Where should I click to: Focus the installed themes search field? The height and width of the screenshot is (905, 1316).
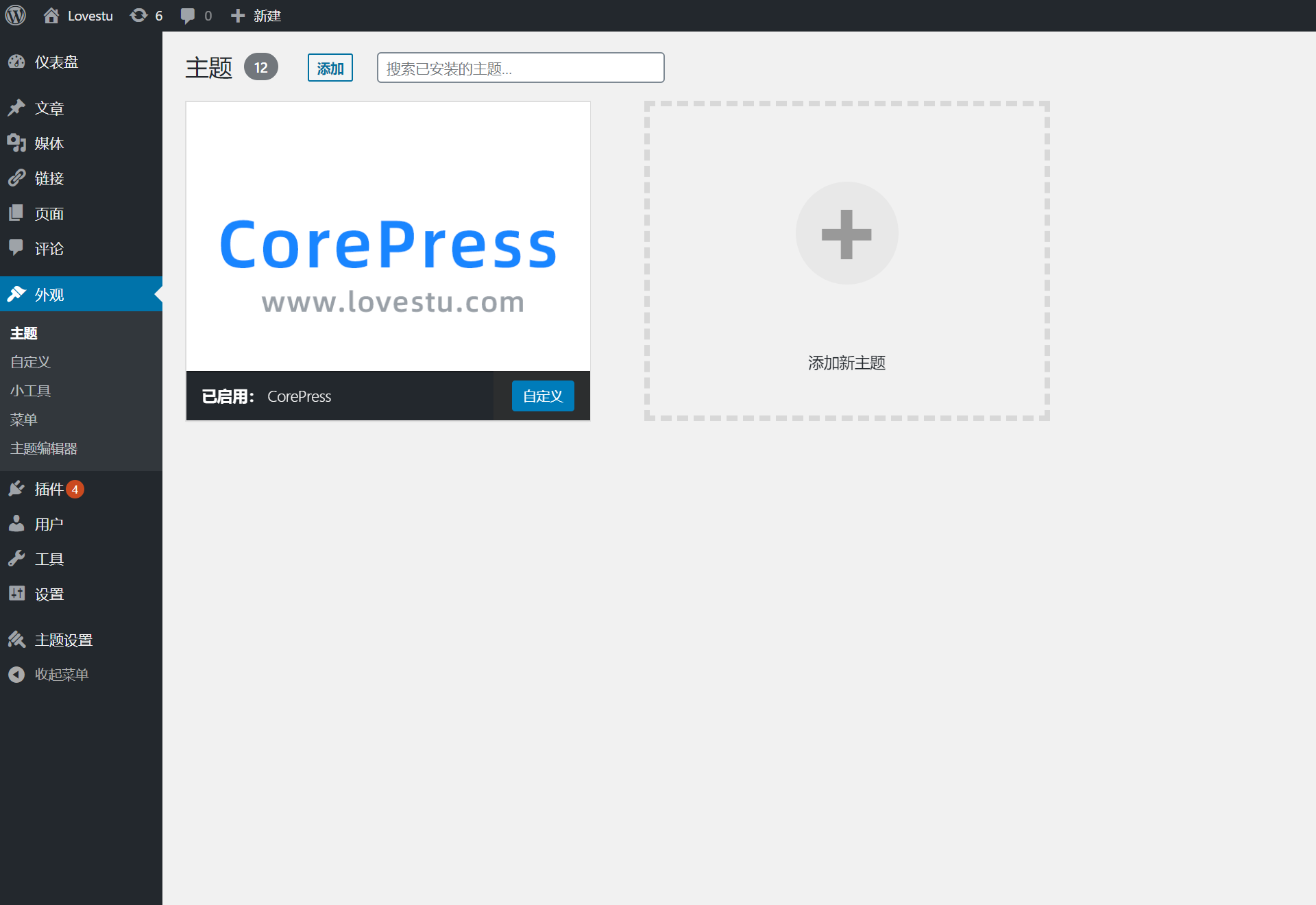coord(520,68)
